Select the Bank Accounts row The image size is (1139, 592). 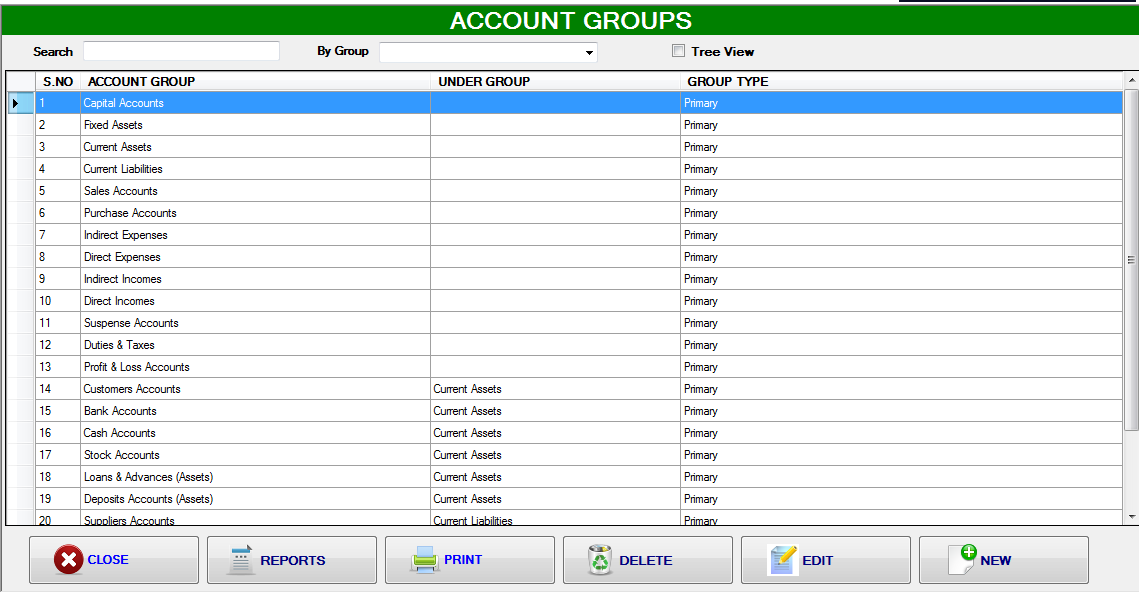(250, 411)
